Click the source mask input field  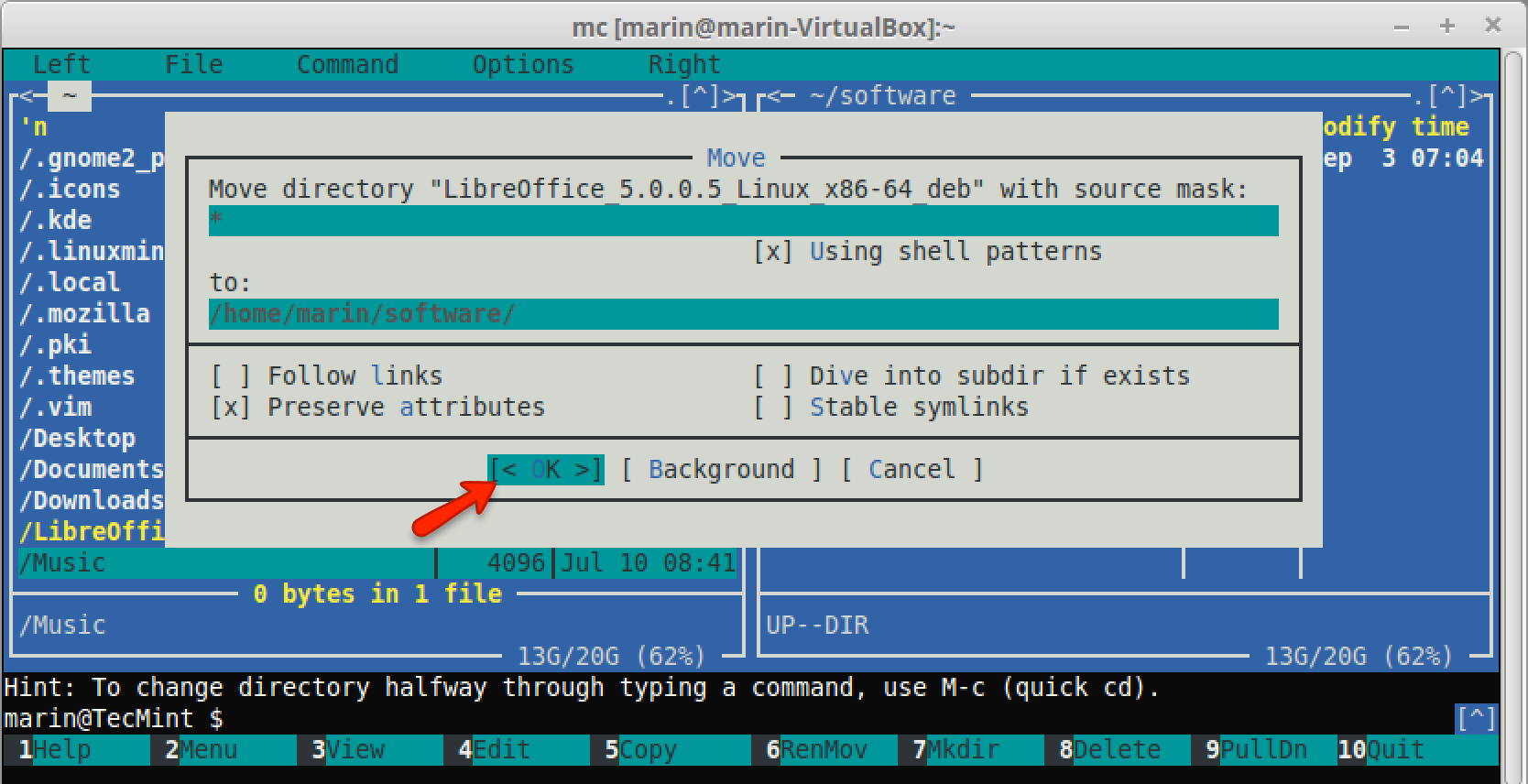pyautogui.click(x=742, y=221)
